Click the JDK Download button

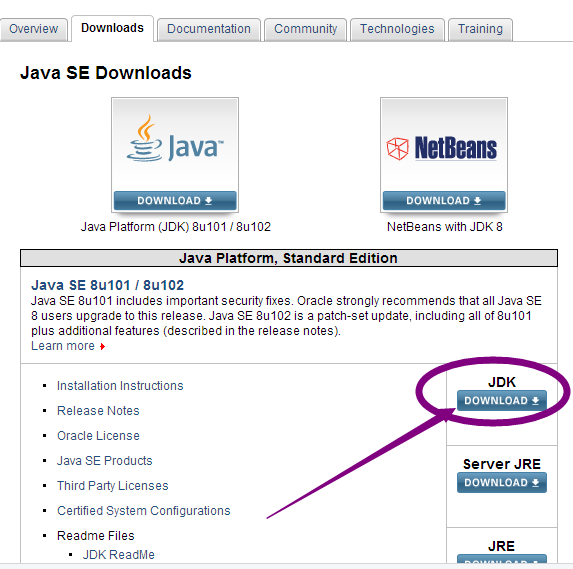pyautogui.click(x=502, y=401)
